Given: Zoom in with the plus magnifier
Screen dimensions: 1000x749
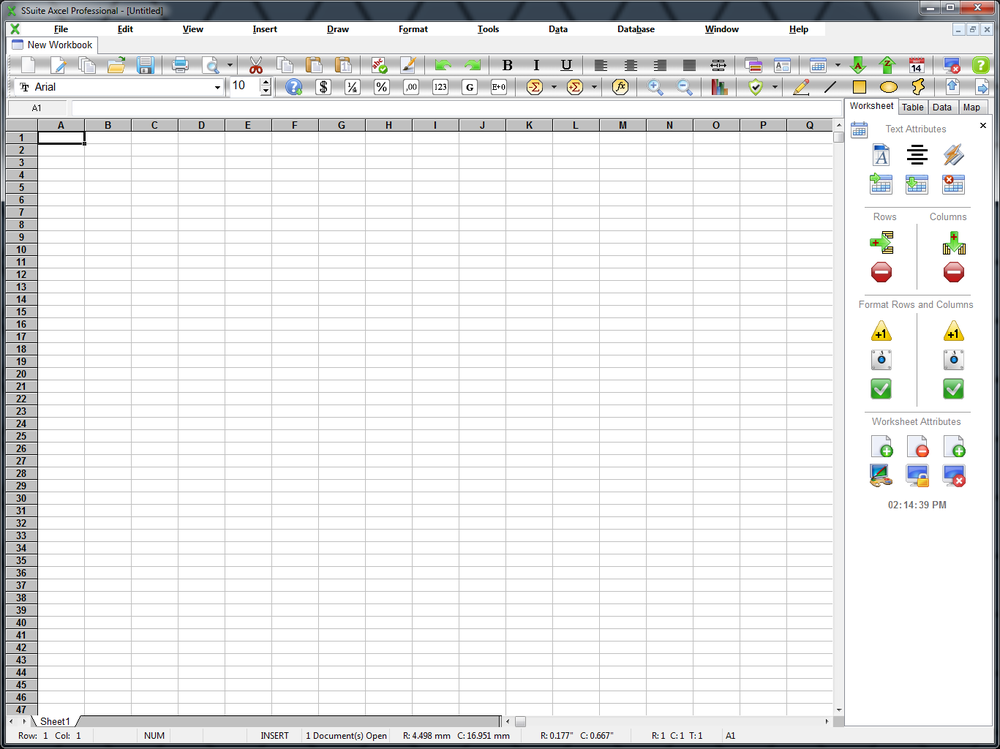Looking at the screenshot, I should [655, 87].
